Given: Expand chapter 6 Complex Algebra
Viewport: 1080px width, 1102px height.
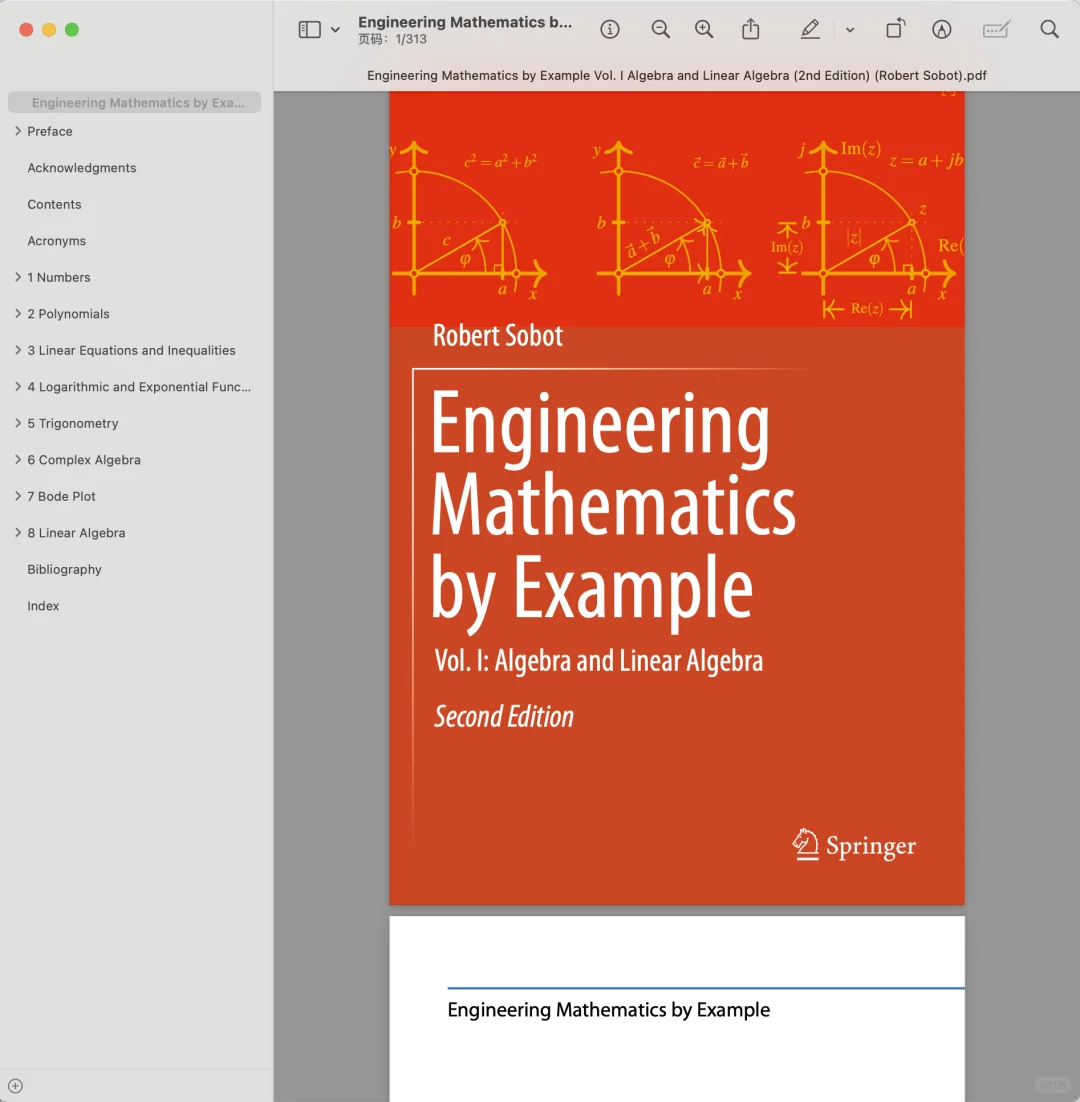Looking at the screenshot, I should [x=18, y=460].
